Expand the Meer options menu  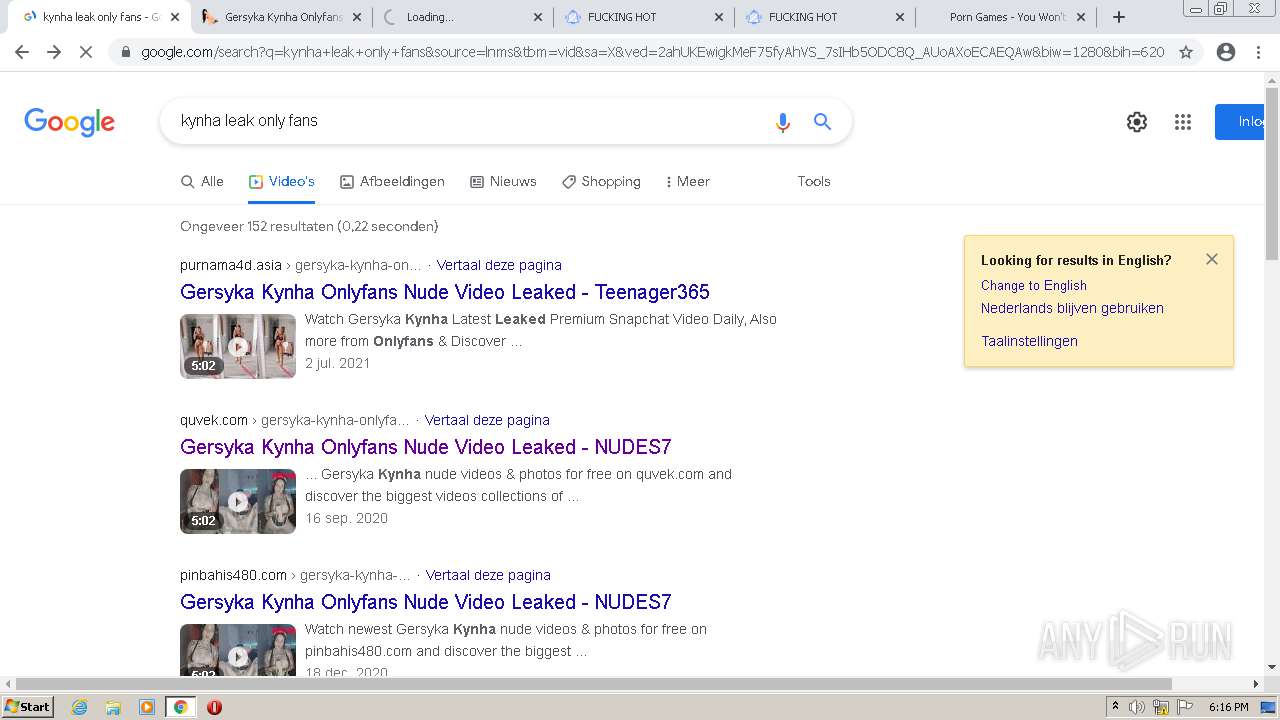pos(687,181)
